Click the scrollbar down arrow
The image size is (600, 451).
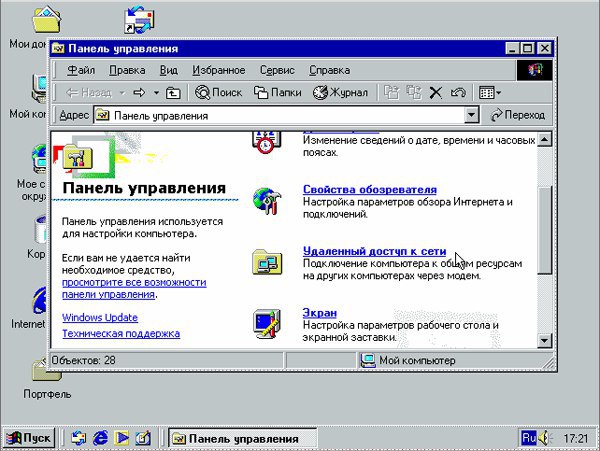coord(544,340)
